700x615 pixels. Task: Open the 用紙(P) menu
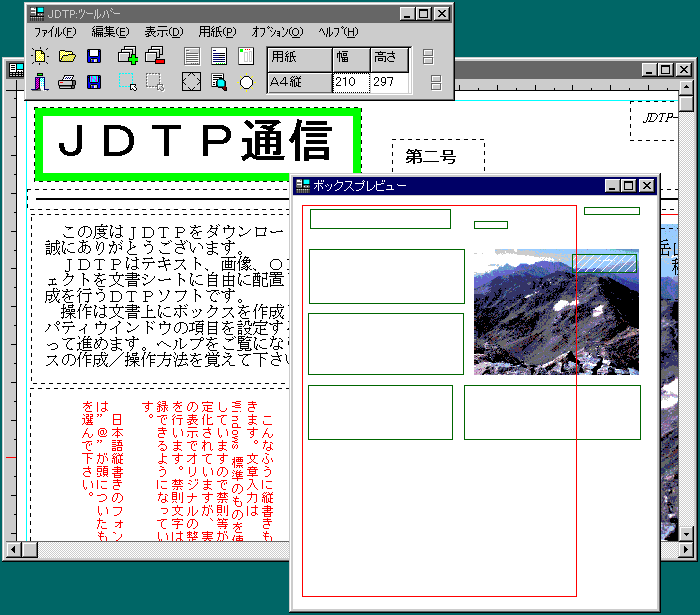coord(217,32)
